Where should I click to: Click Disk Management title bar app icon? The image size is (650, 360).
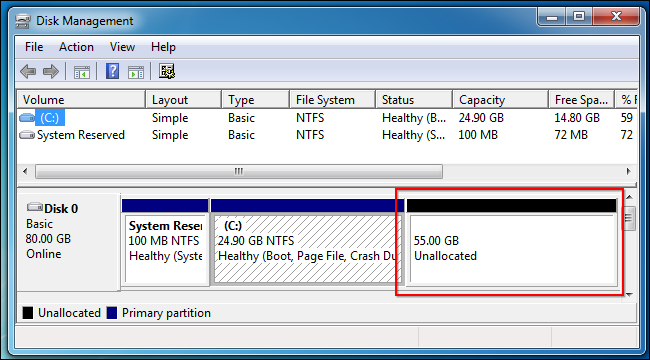(23, 21)
